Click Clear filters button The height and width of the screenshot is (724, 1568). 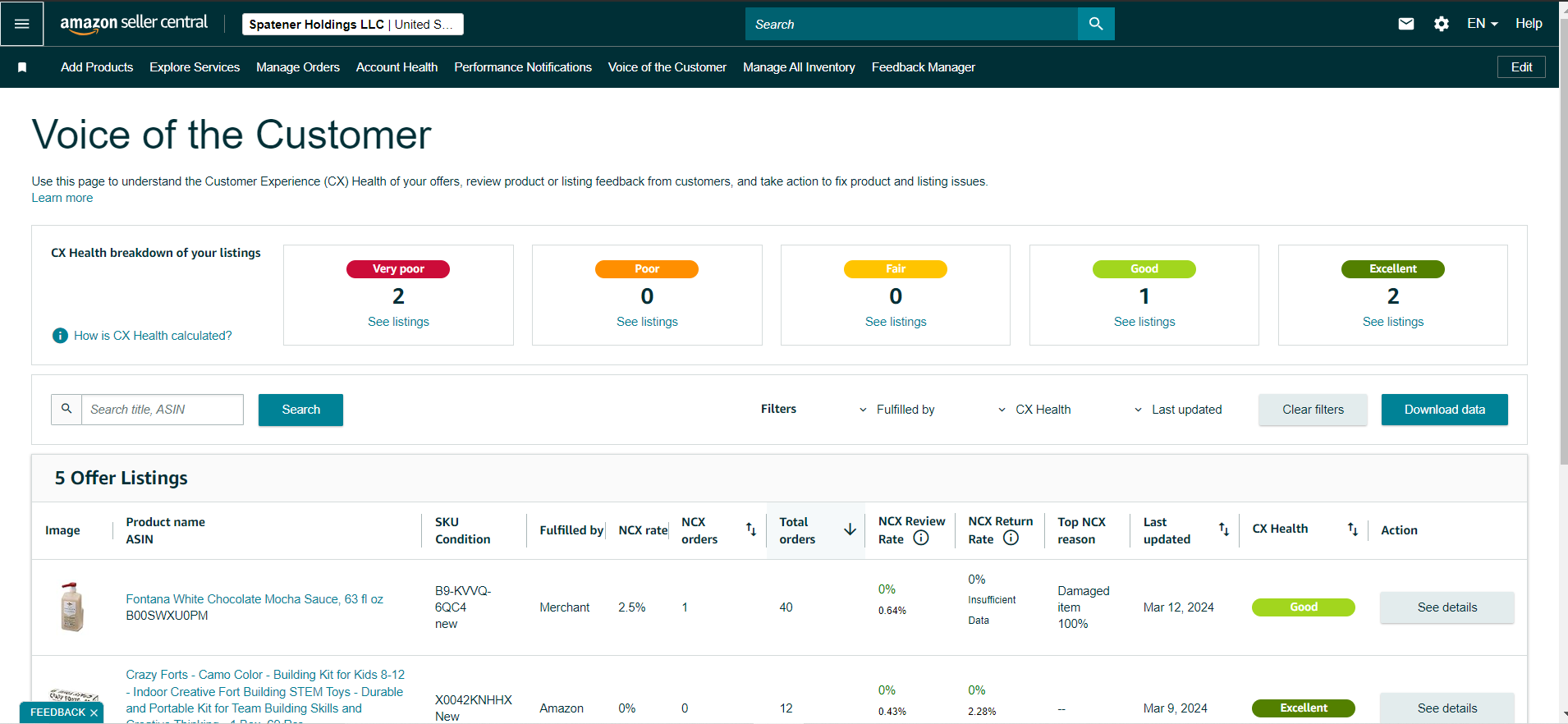coord(1313,410)
